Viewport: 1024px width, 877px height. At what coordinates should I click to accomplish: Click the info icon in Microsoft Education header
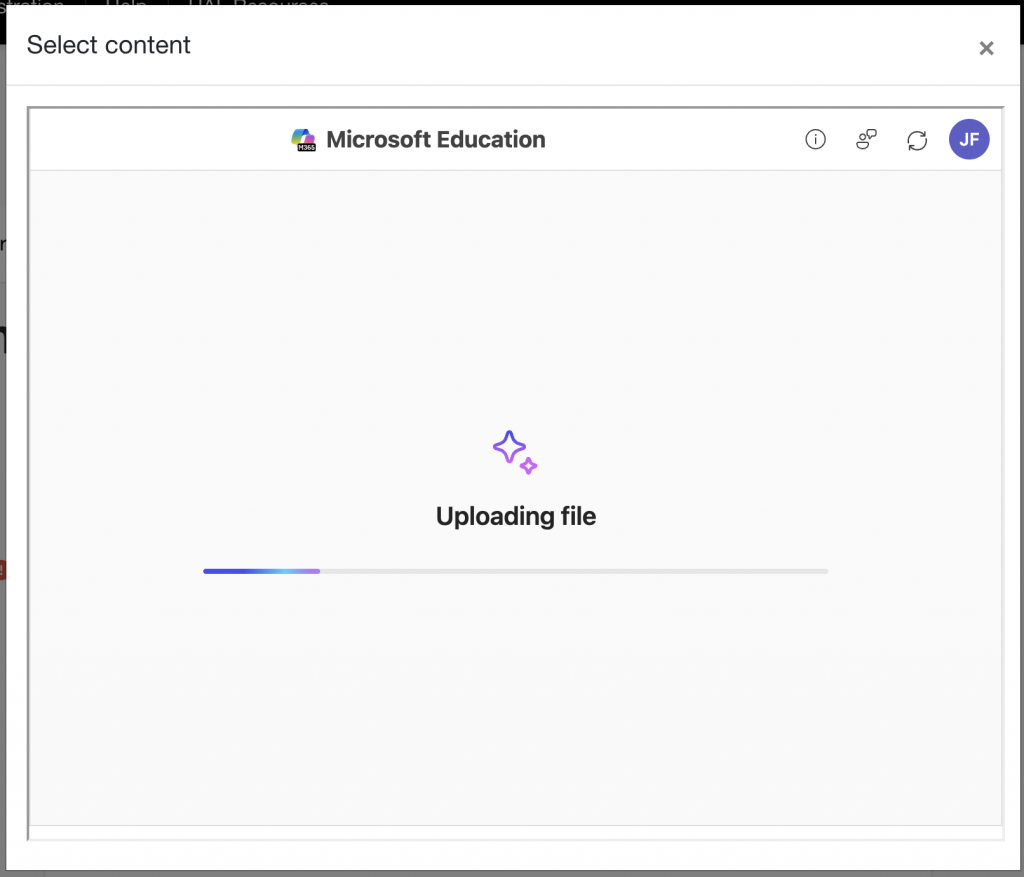click(x=816, y=140)
